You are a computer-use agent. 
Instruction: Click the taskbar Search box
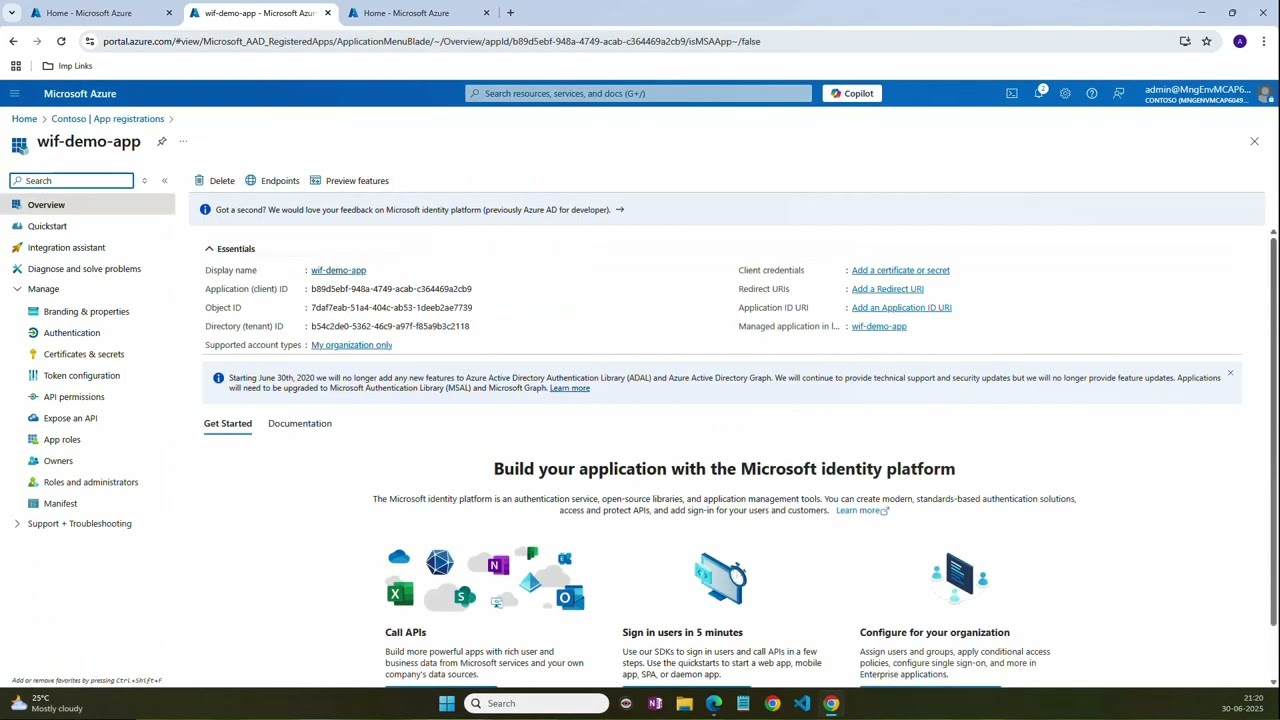536,703
